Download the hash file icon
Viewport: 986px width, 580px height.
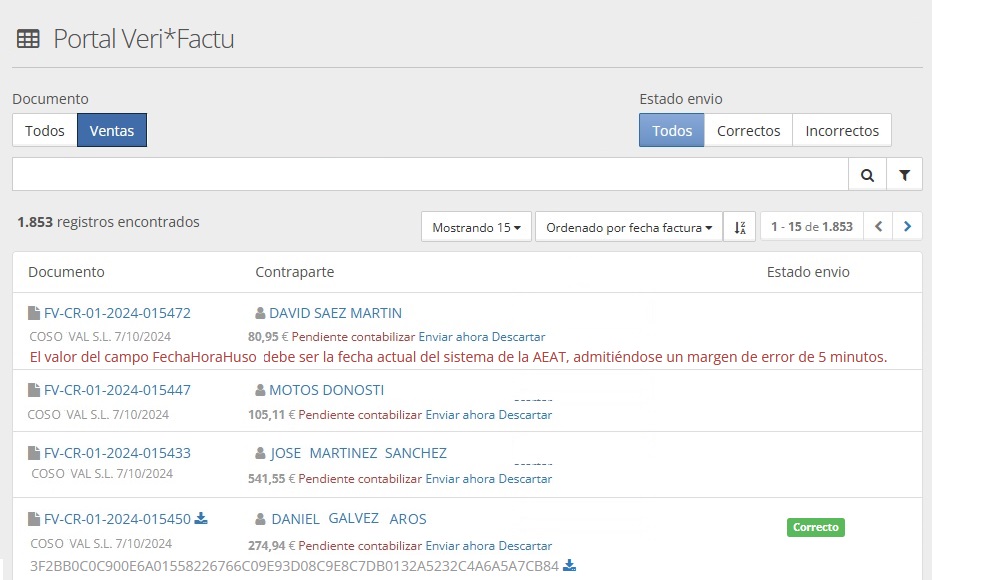point(570,566)
